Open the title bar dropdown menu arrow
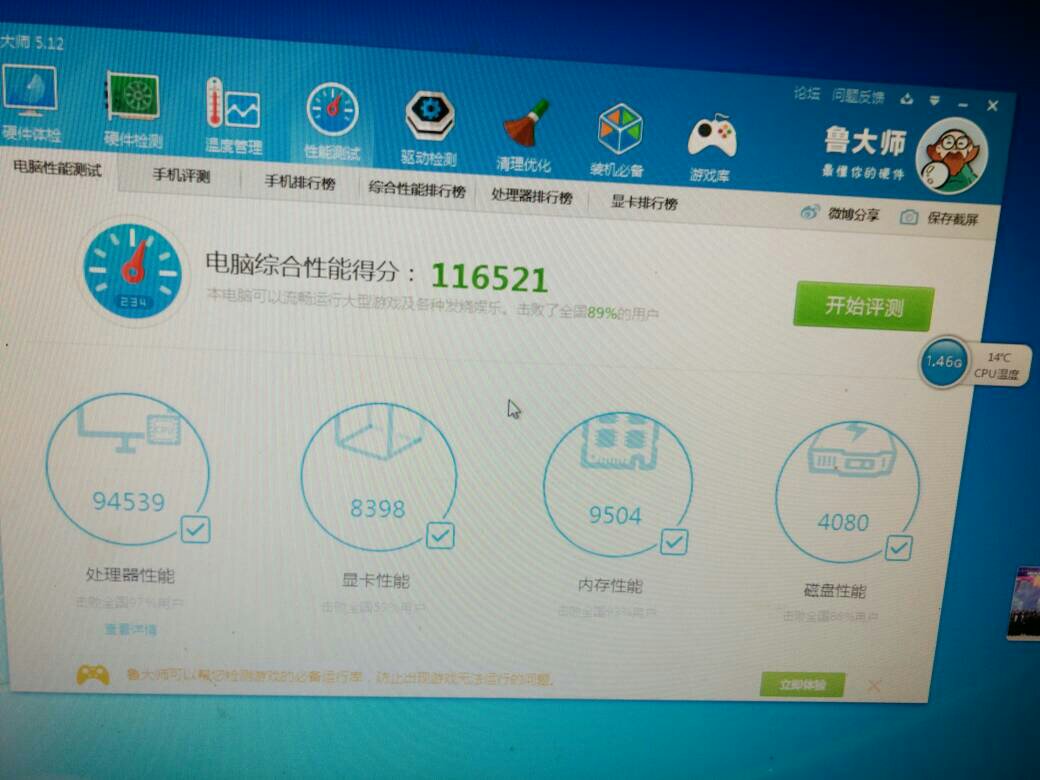 (x=935, y=101)
